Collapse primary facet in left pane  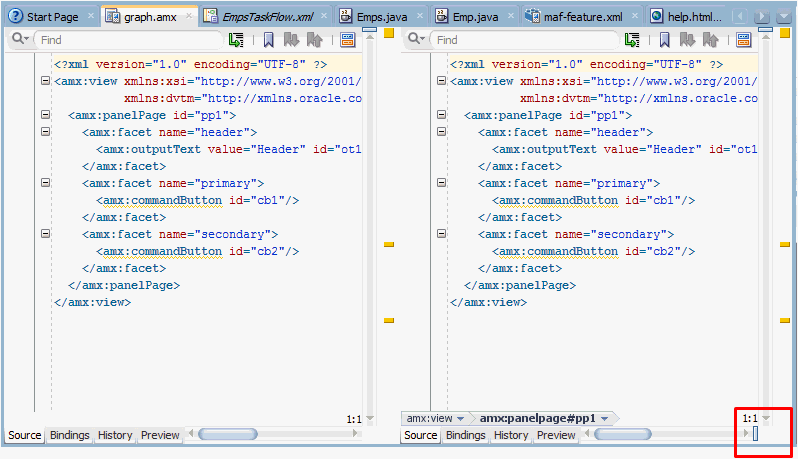click(x=45, y=183)
